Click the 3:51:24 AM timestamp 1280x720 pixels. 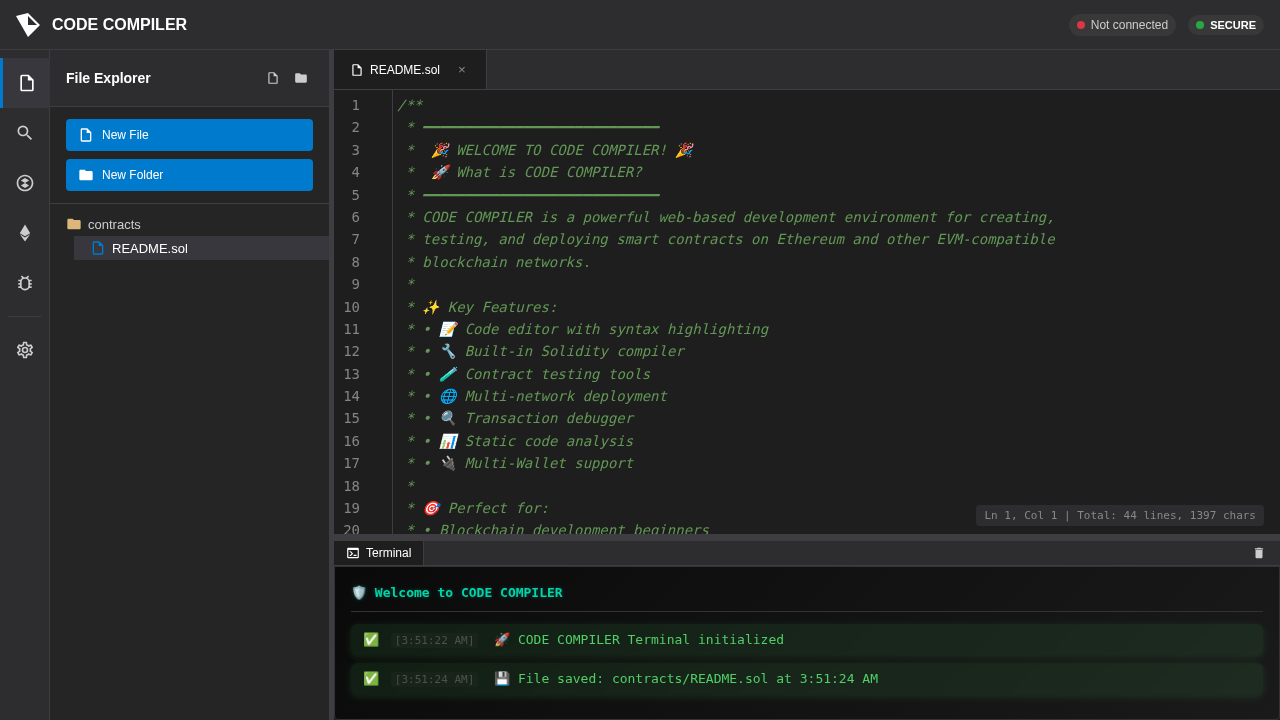click(434, 679)
